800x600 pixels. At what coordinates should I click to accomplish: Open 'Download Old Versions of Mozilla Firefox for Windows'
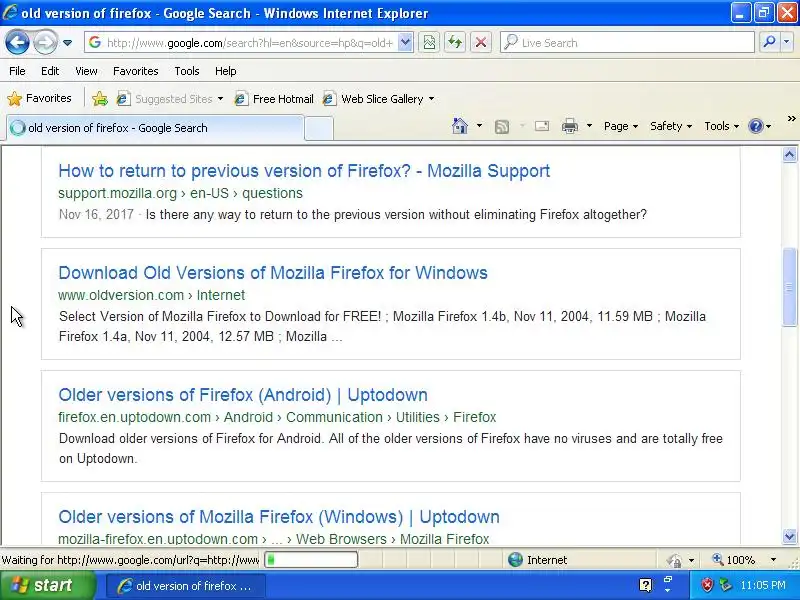tap(273, 273)
